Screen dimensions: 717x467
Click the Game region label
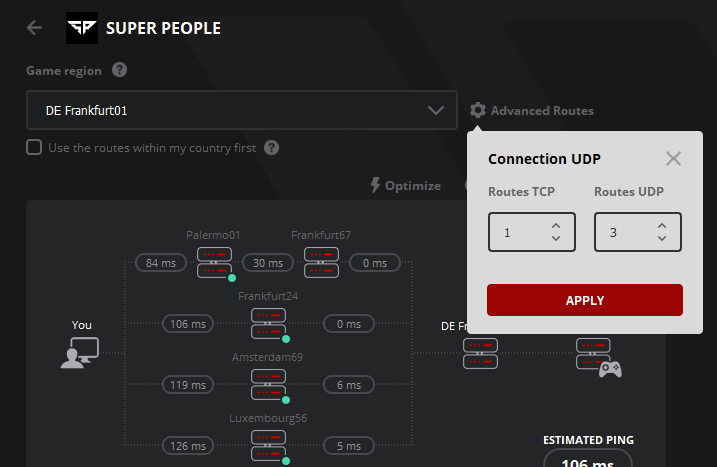click(x=64, y=71)
